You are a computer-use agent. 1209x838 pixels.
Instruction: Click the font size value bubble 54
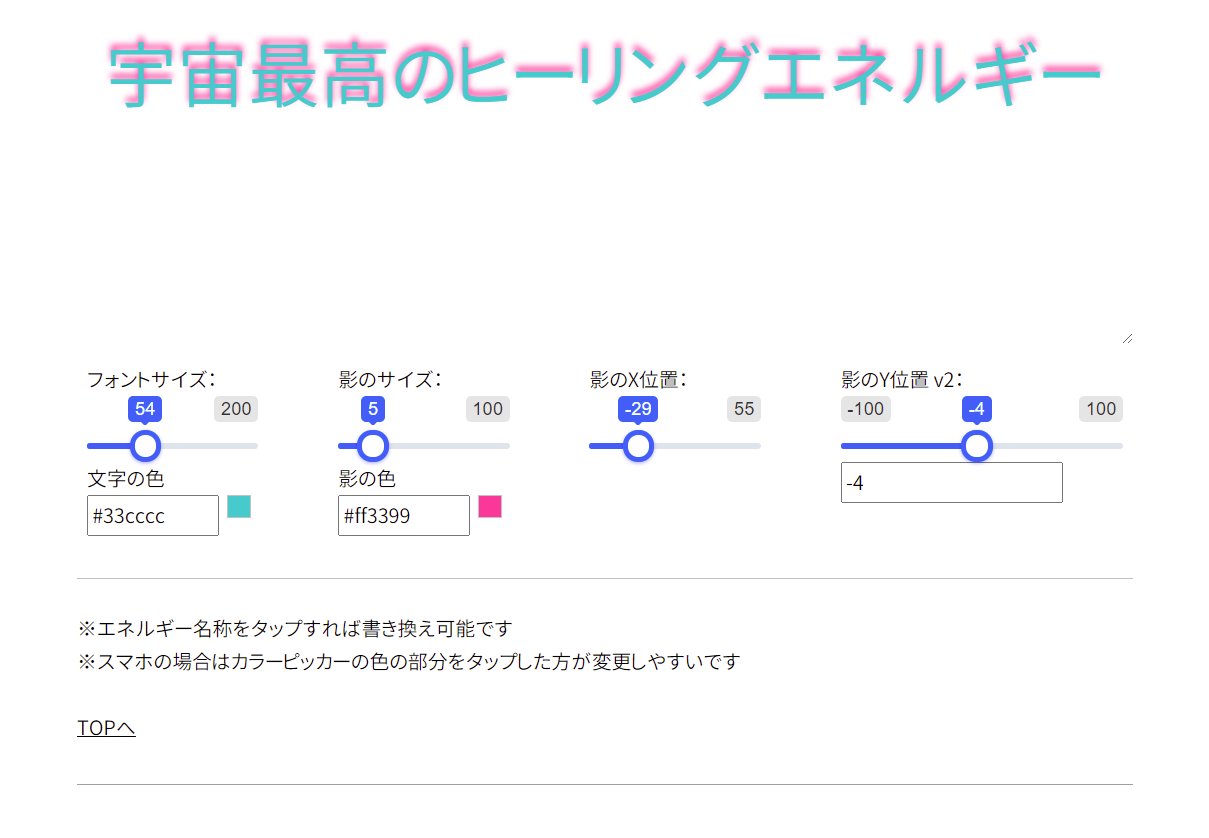pyautogui.click(x=146, y=409)
